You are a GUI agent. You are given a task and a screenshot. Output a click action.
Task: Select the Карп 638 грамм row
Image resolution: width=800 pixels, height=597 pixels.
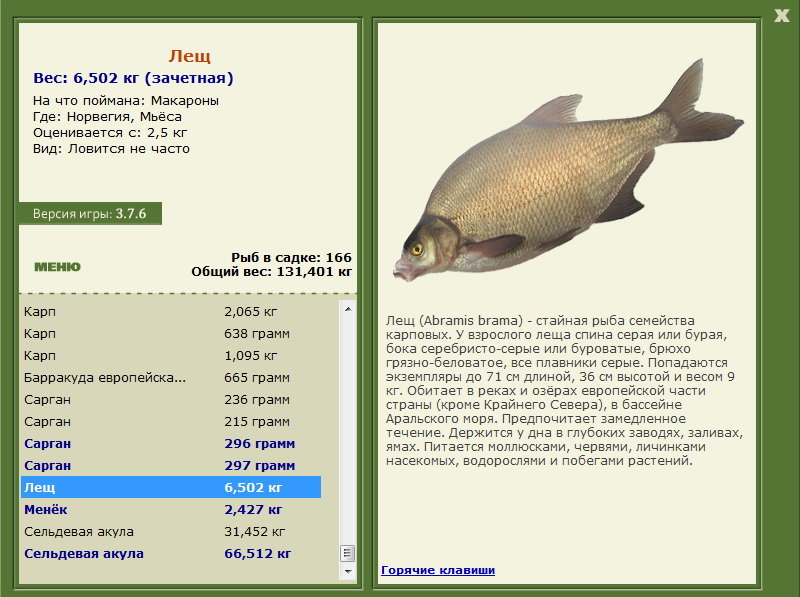(x=171, y=333)
